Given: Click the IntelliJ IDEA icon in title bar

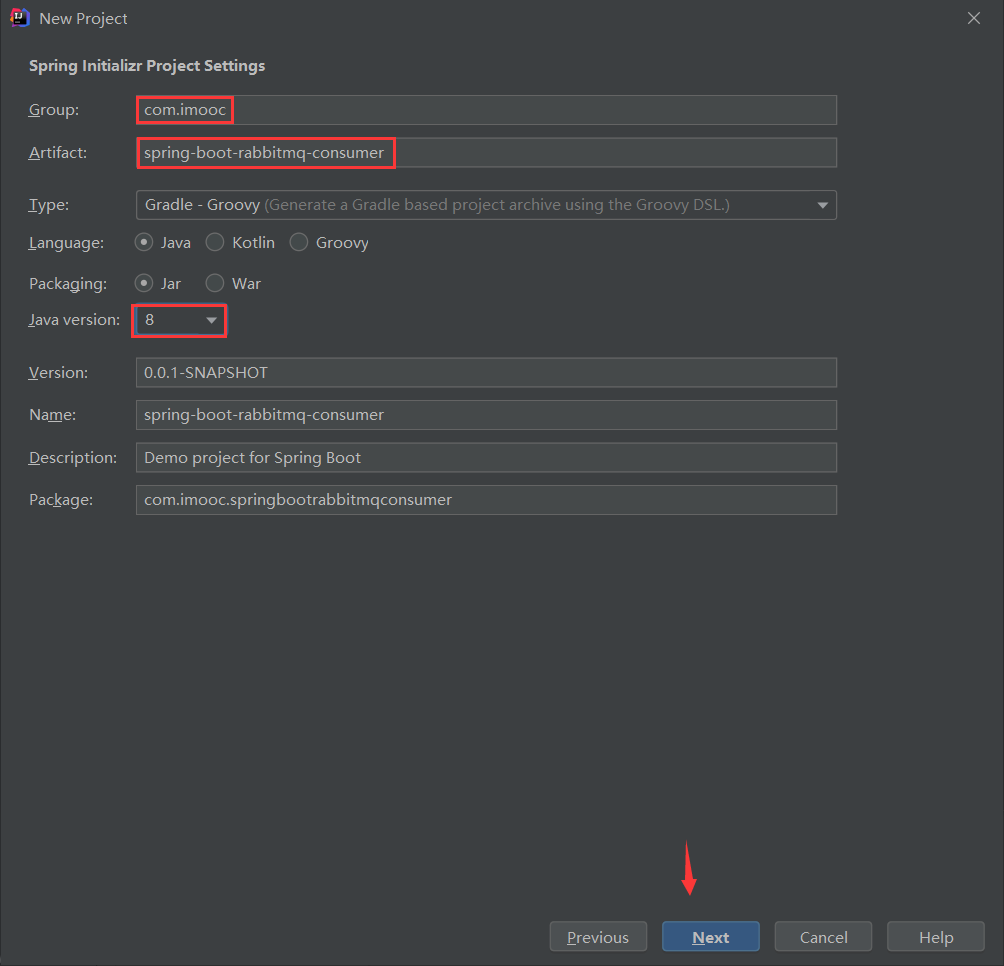Looking at the screenshot, I should click(x=19, y=18).
